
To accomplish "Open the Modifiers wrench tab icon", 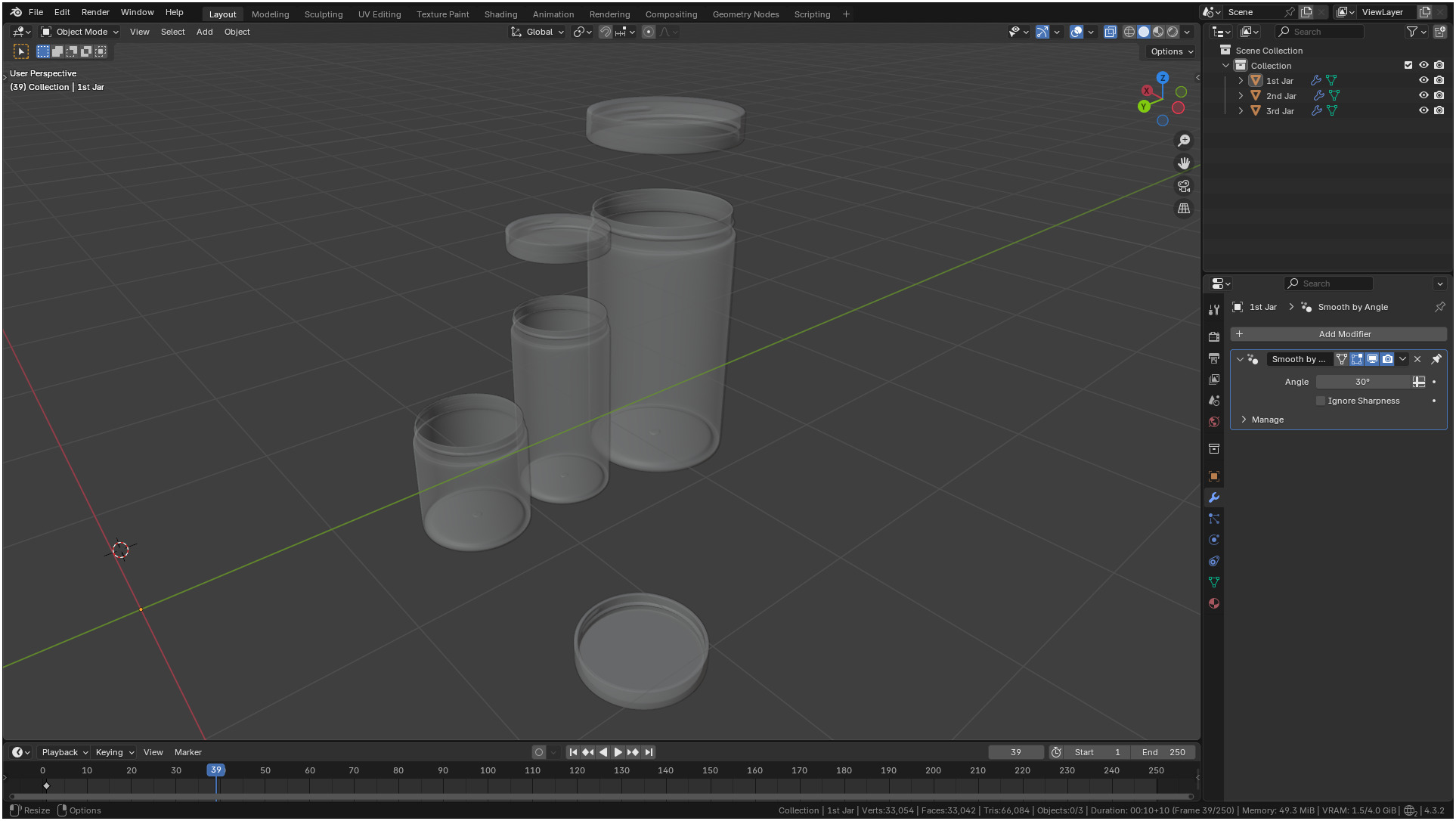I will click(x=1214, y=497).
